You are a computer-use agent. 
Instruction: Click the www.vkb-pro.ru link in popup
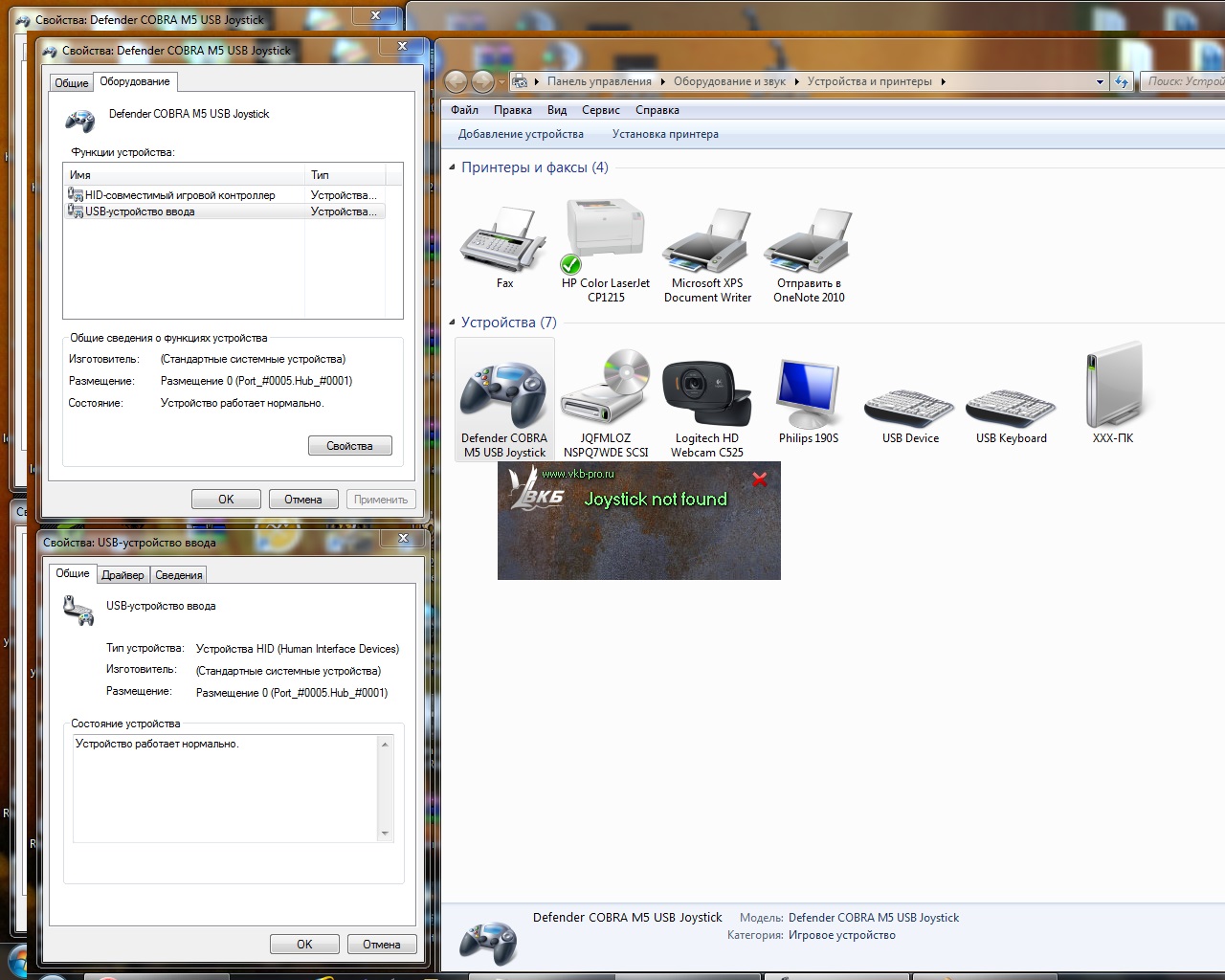pos(578,474)
